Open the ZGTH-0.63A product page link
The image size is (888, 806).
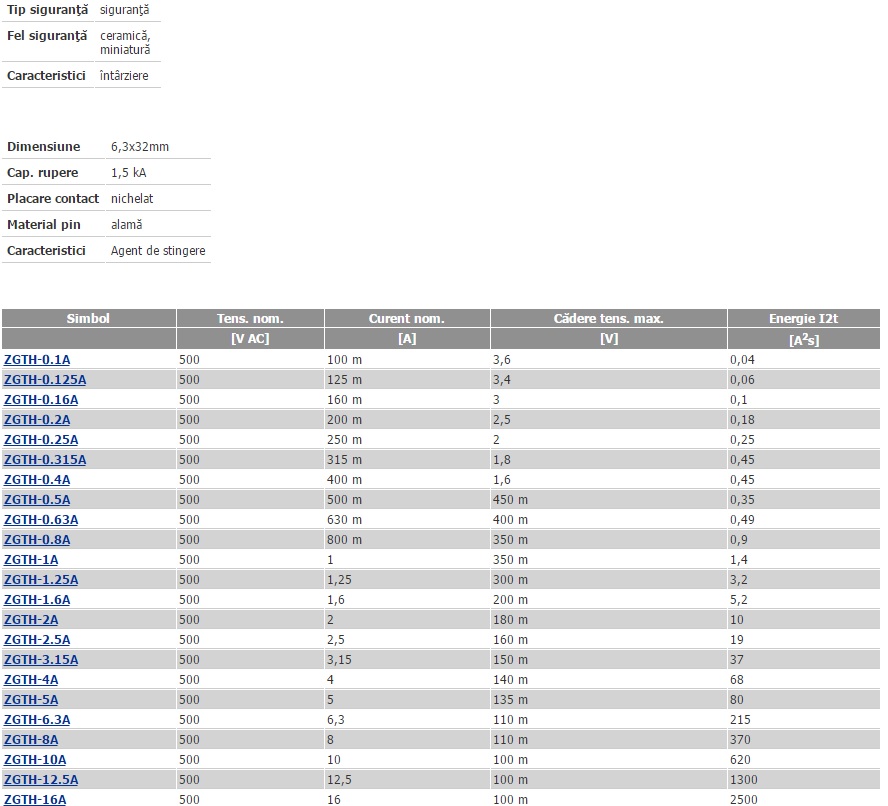pyautogui.click(x=41, y=520)
